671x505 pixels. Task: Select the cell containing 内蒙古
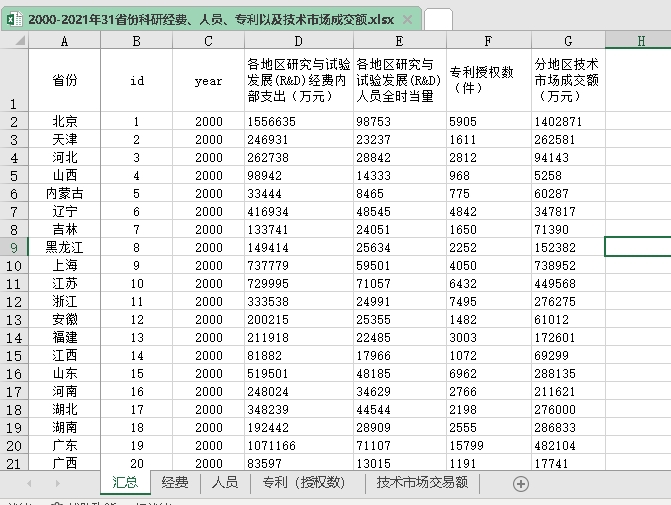65,193
